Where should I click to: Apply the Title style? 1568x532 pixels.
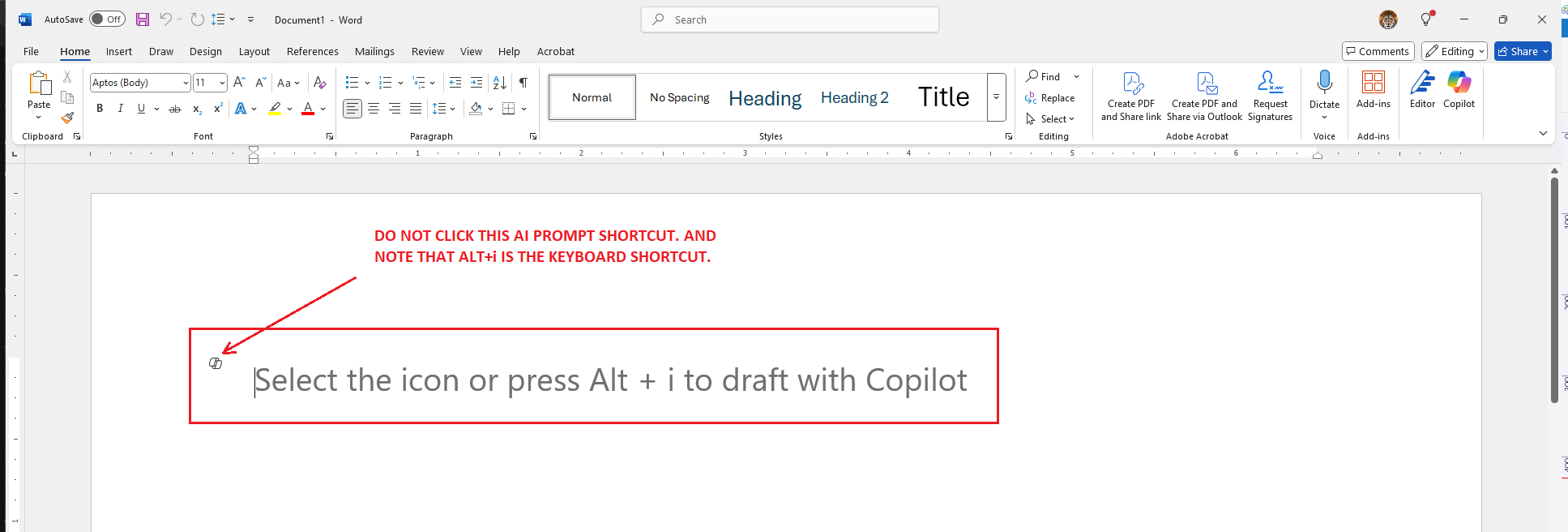point(943,97)
